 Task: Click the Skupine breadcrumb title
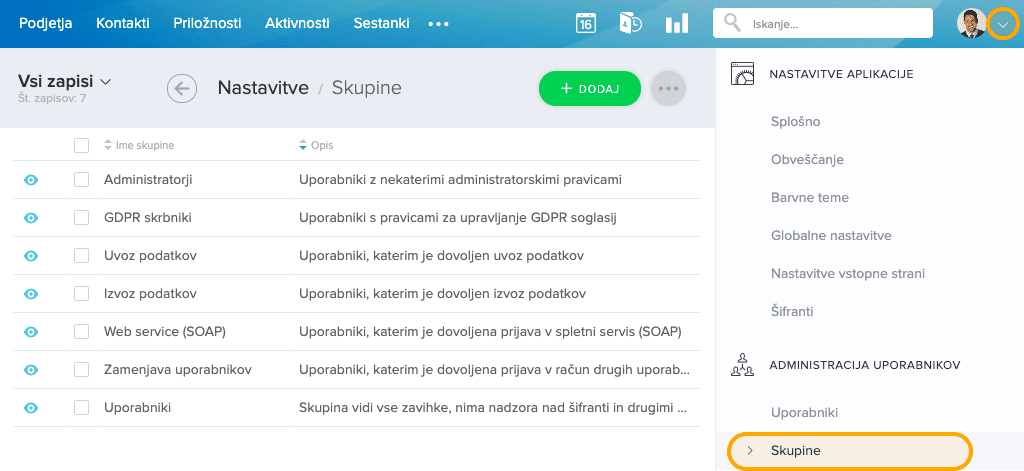coord(366,88)
